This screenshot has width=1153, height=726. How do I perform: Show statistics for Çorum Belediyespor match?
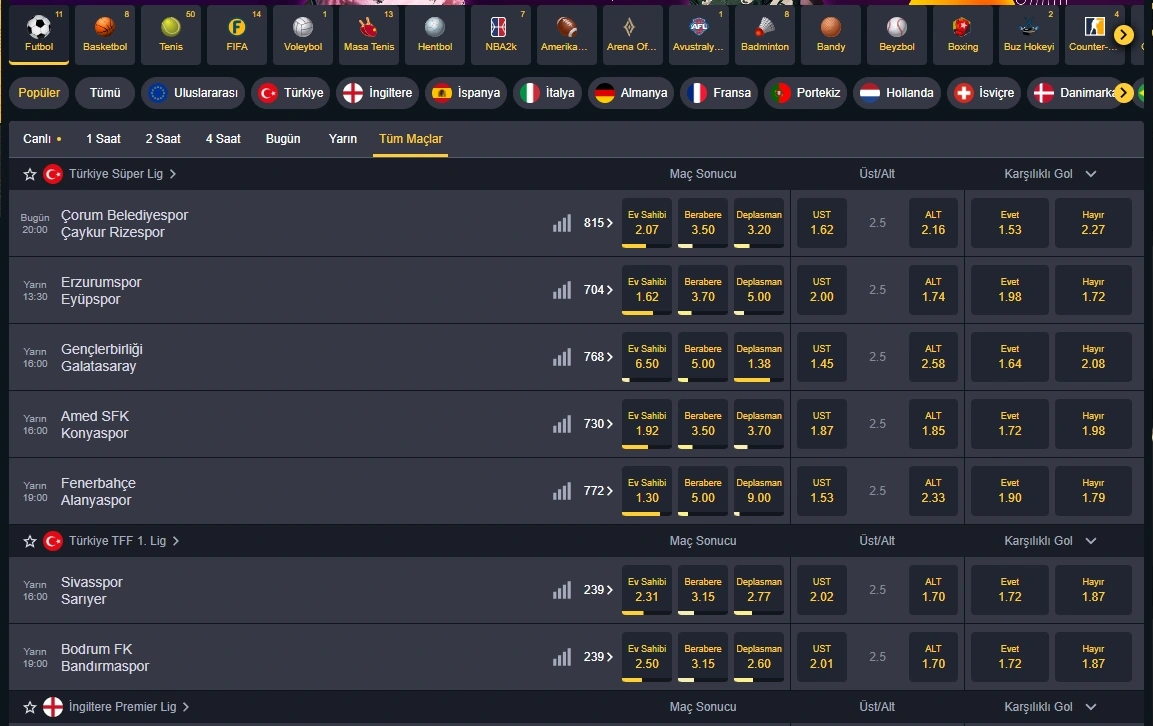[562, 223]
